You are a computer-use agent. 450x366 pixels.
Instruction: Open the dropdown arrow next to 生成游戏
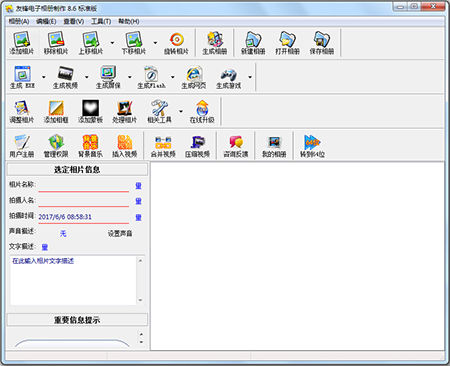click(250, 77)
